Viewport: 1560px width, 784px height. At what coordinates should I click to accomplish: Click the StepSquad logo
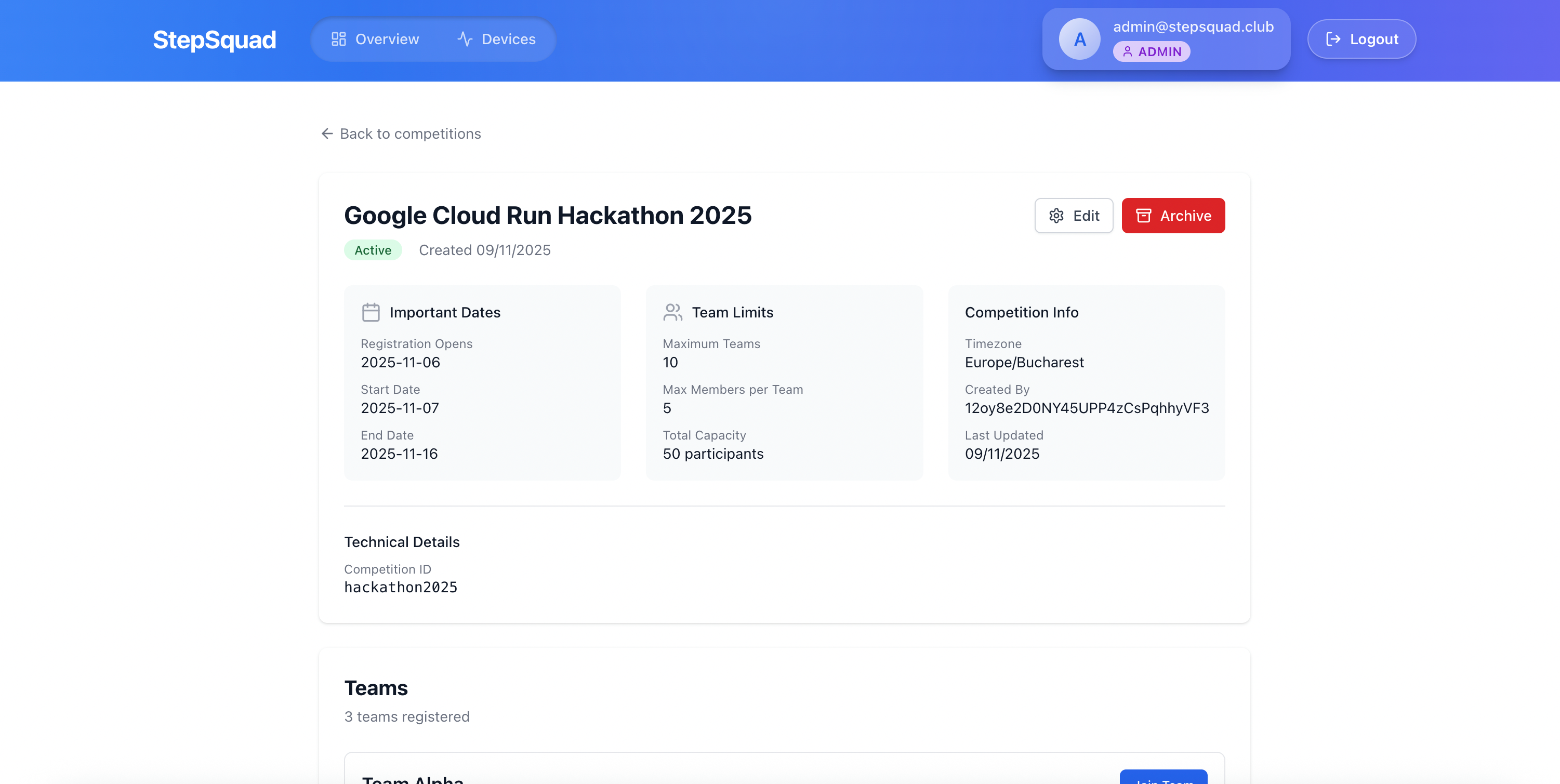[215, 40]
